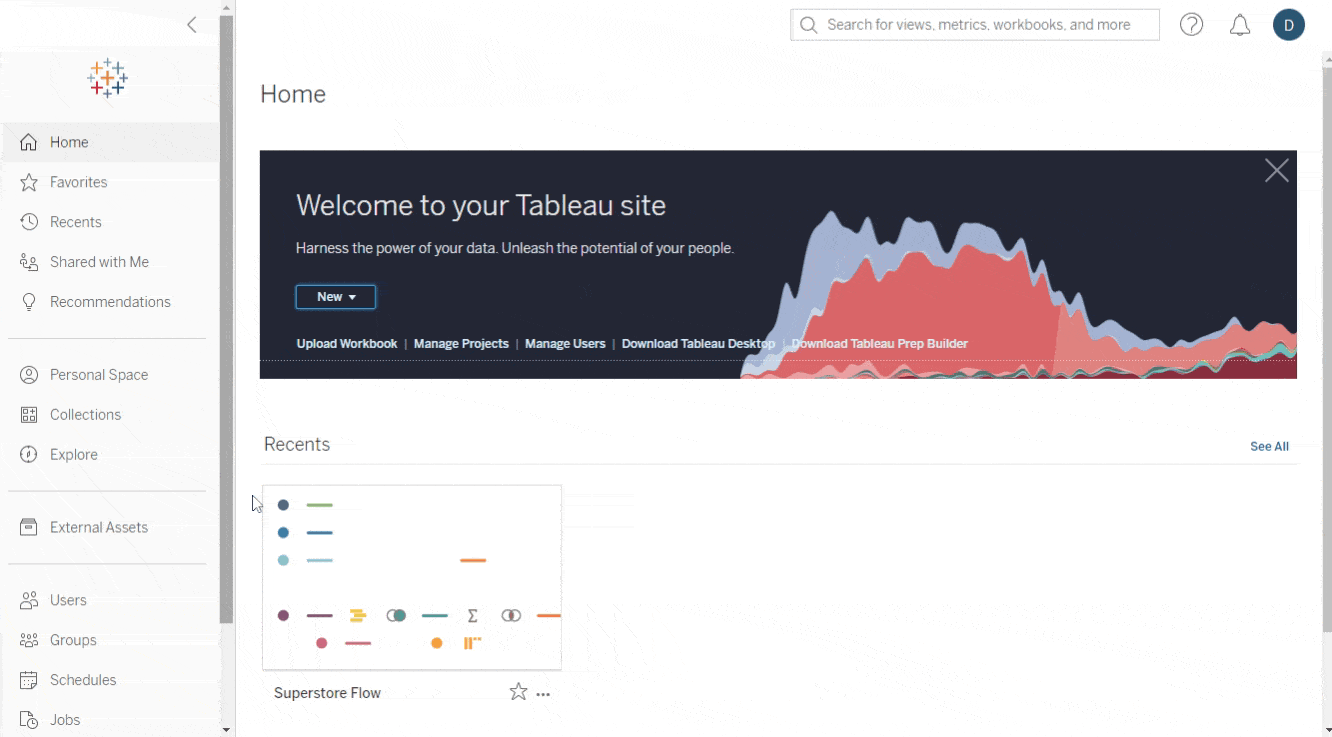The width and height of the screenshot is (1332, 737).
Task: Click the Download Tableau Desktop link
Action: 698,344
